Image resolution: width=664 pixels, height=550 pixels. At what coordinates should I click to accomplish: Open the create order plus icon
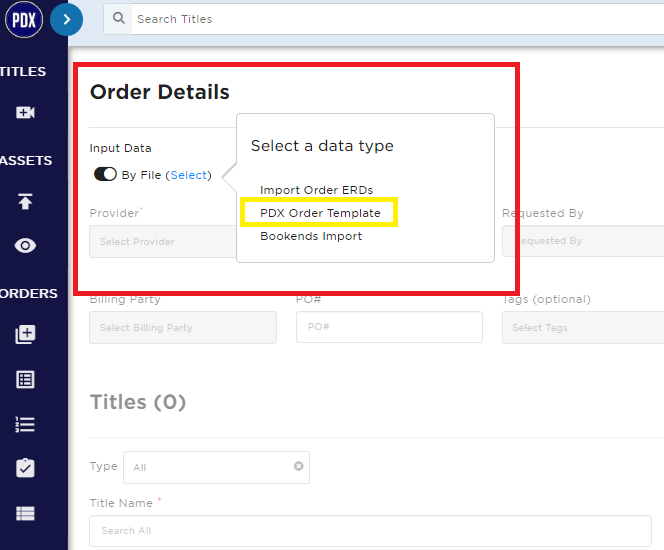[x=25, y=334]
